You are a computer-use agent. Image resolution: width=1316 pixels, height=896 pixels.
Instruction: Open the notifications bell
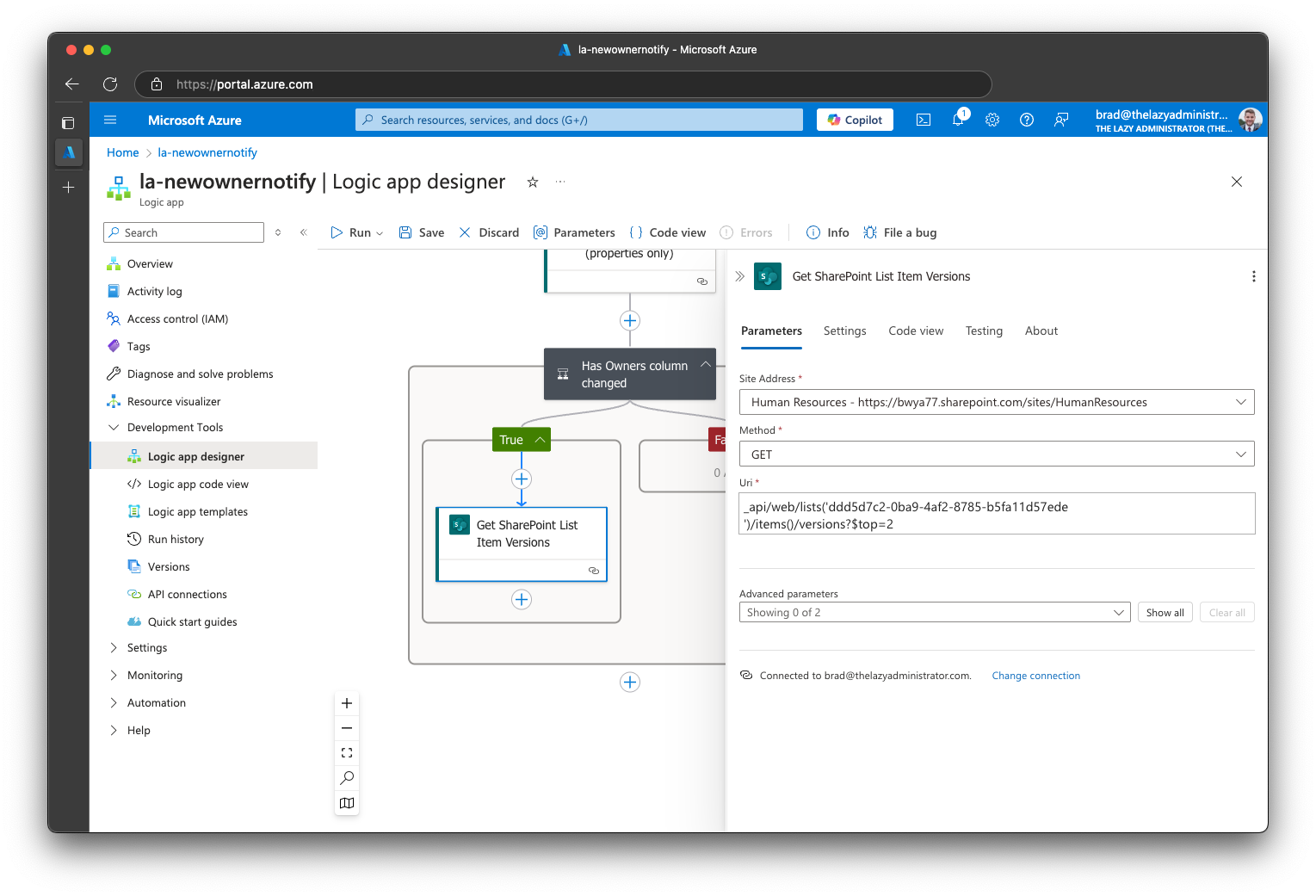coord(958,120)
